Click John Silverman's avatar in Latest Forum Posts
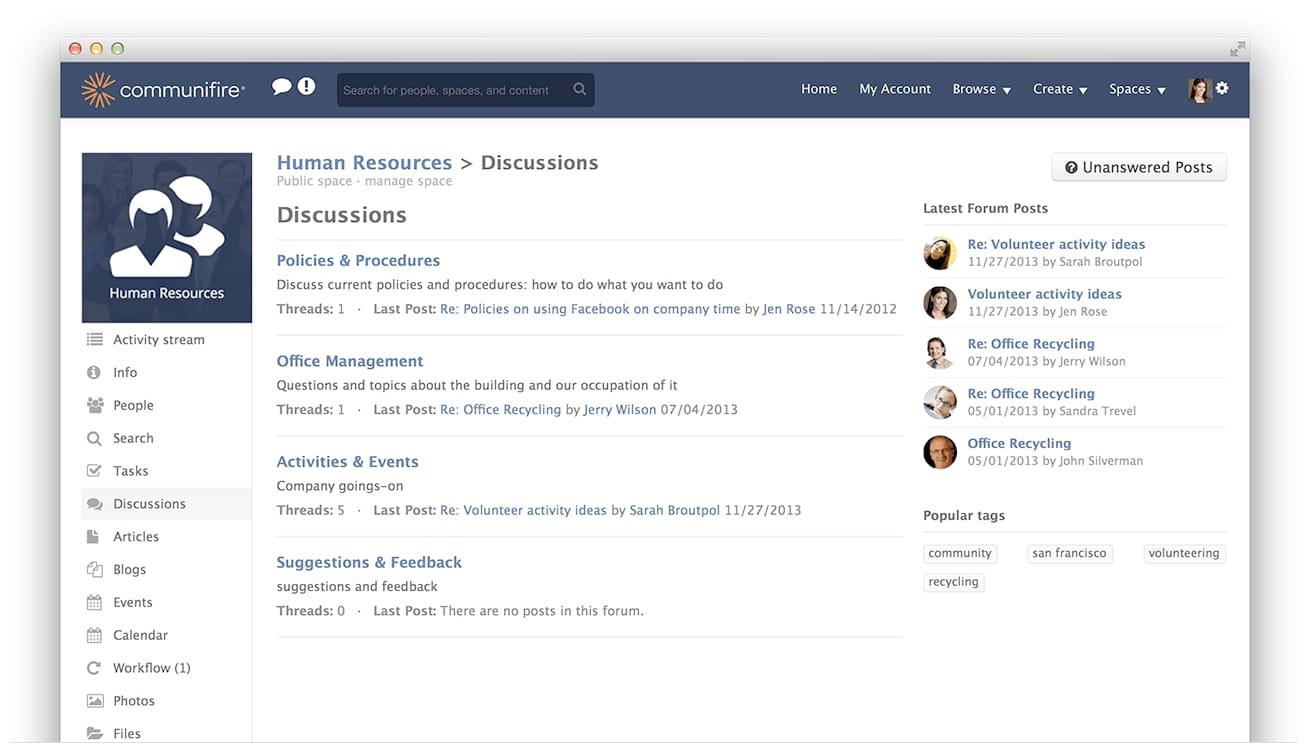This screenshot has width=1310, height=751. pos(940,452)
